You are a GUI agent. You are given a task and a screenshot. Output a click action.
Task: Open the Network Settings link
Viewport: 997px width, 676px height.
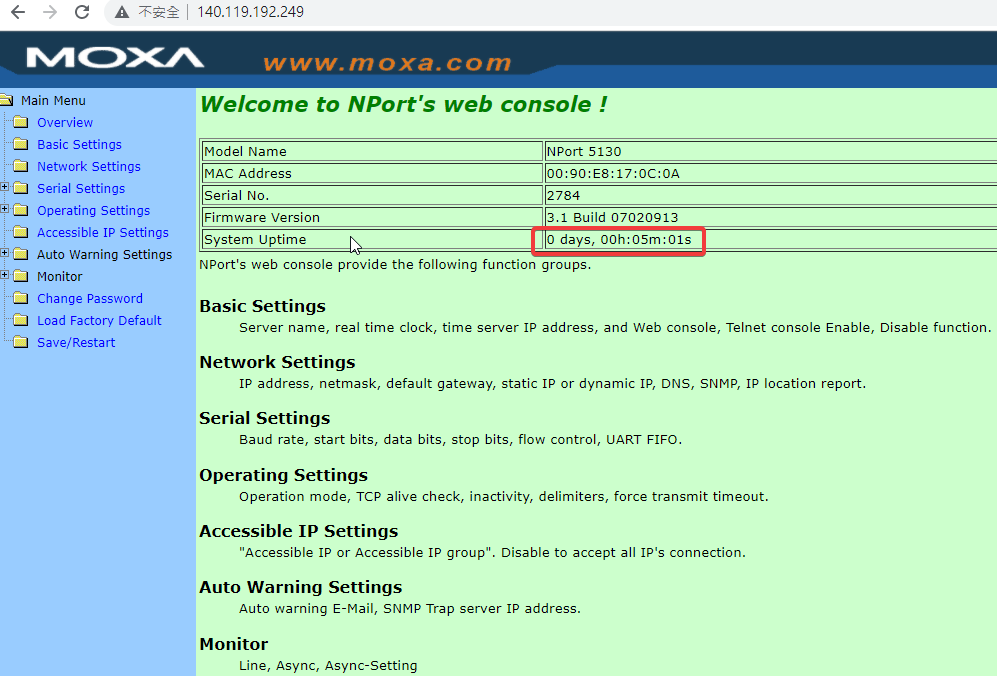(x=89, y=166)
